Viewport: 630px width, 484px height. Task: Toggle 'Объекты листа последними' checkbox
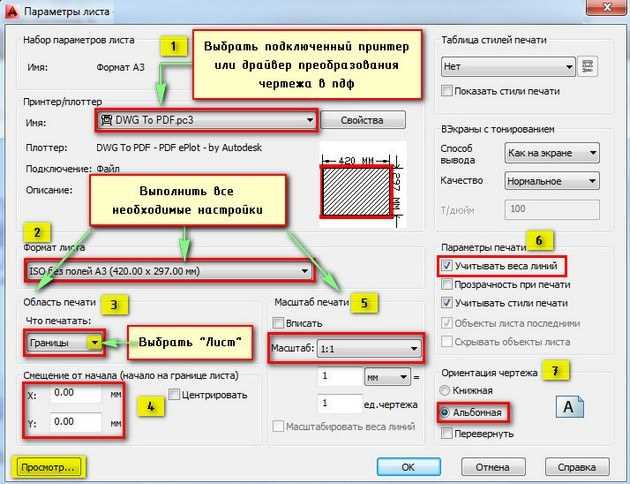click(446, 323)
